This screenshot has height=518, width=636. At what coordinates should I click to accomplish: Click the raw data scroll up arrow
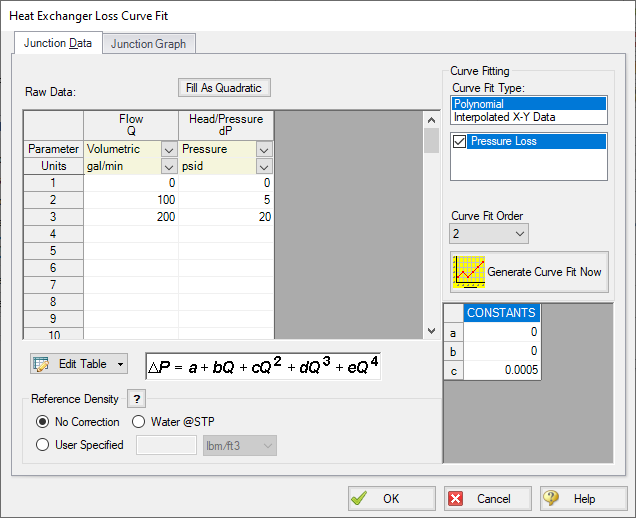coord(432,120)
